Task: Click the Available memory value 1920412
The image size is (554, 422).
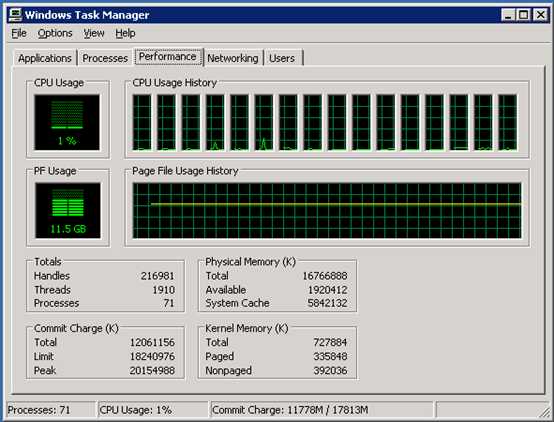Action: pos(328,290)
